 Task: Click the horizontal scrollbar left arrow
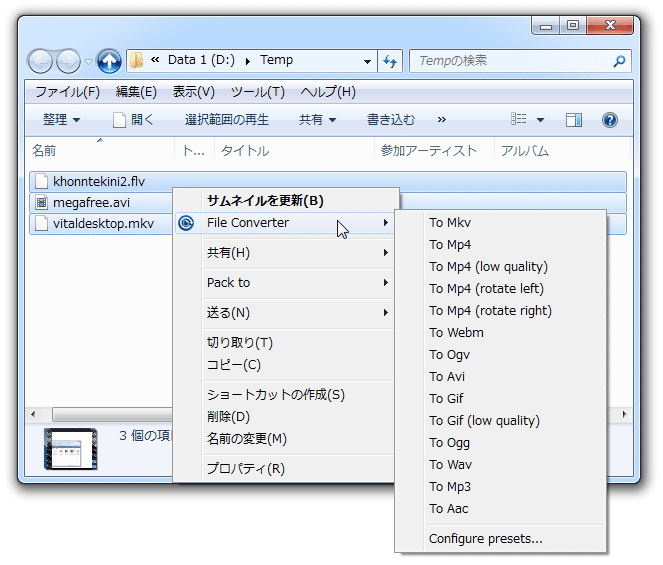(33, 414)
